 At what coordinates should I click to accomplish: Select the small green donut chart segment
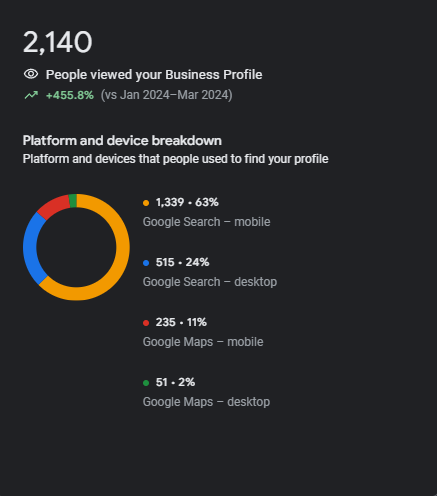(73, 201)
